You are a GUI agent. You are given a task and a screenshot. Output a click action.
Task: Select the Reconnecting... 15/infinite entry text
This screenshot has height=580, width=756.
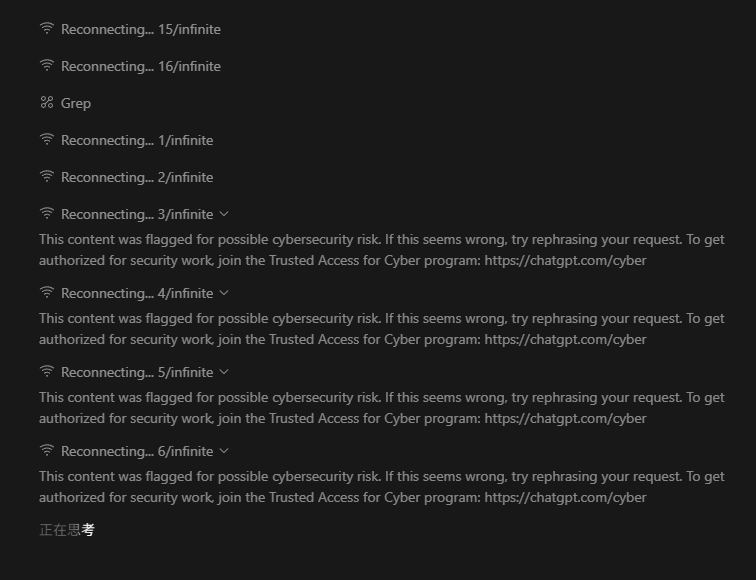(141, 29)
